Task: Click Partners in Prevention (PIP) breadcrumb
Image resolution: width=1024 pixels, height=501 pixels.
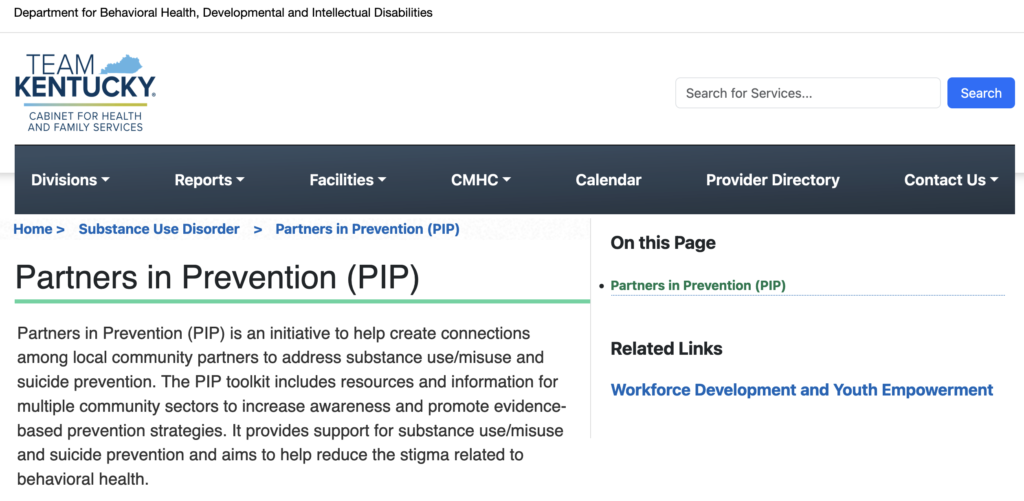Action: pyautogui.click(x=367, y=229)
